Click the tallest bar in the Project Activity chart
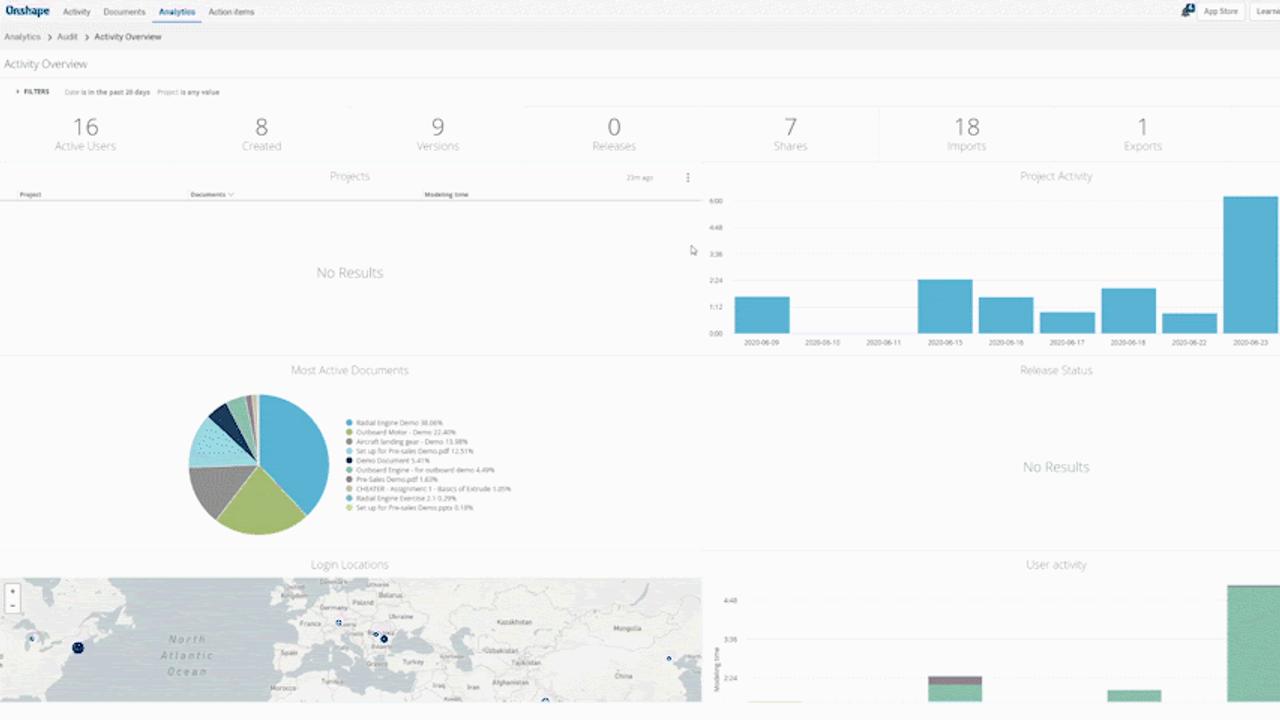This screenshot has height=720, width=1280. tap(1249, 265)
